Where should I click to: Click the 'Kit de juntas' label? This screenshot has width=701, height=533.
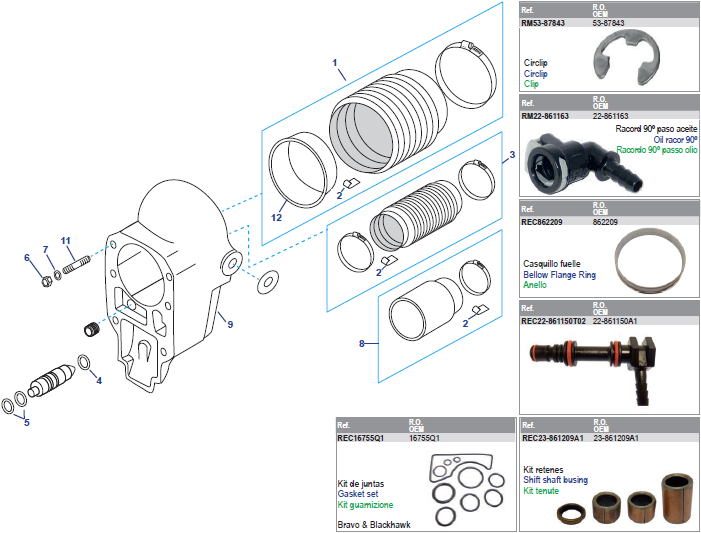361,484
